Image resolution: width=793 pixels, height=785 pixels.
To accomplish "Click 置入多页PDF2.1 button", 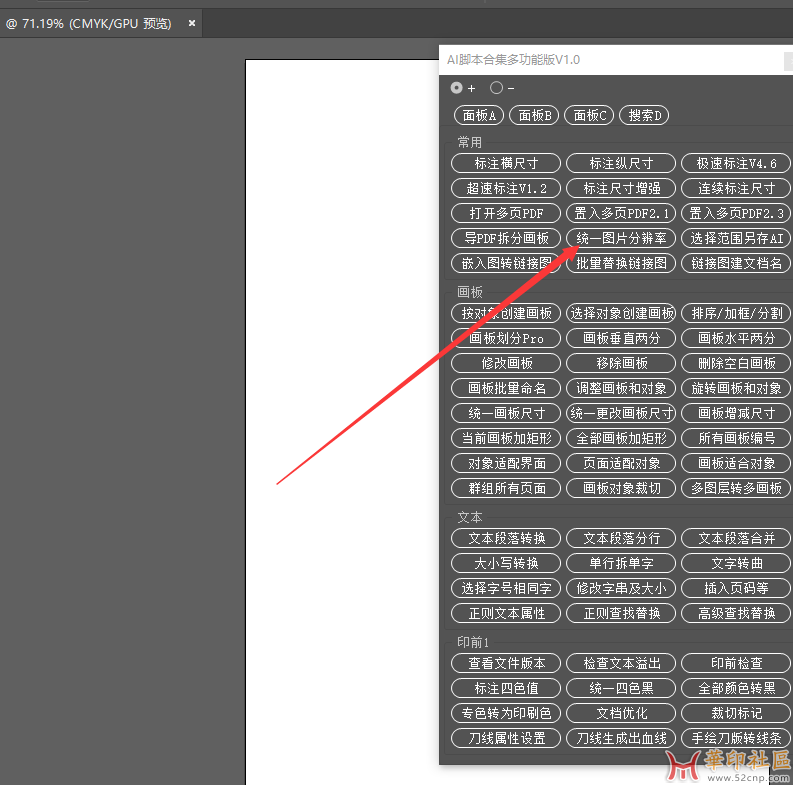I will point(621,213).
